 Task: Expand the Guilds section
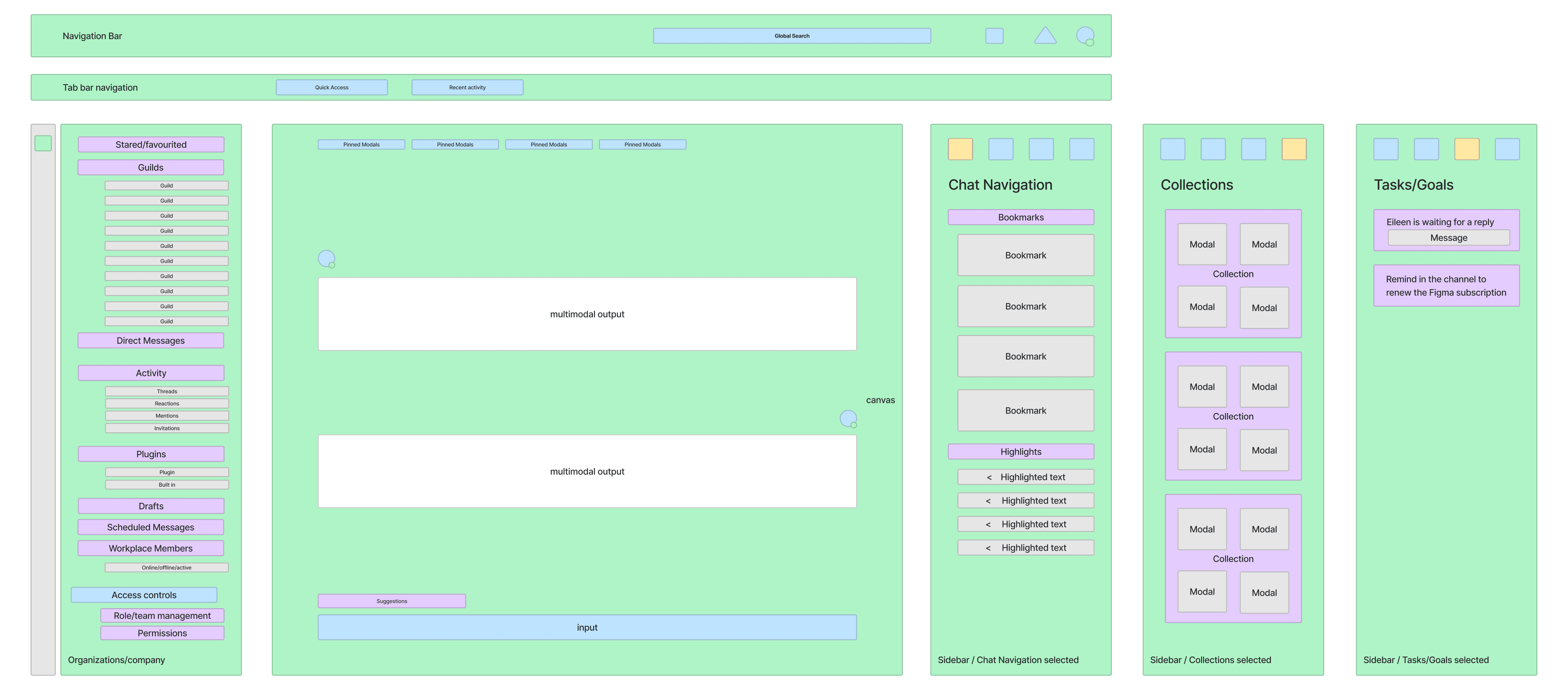pyautogui.click(x=150, y=167)
